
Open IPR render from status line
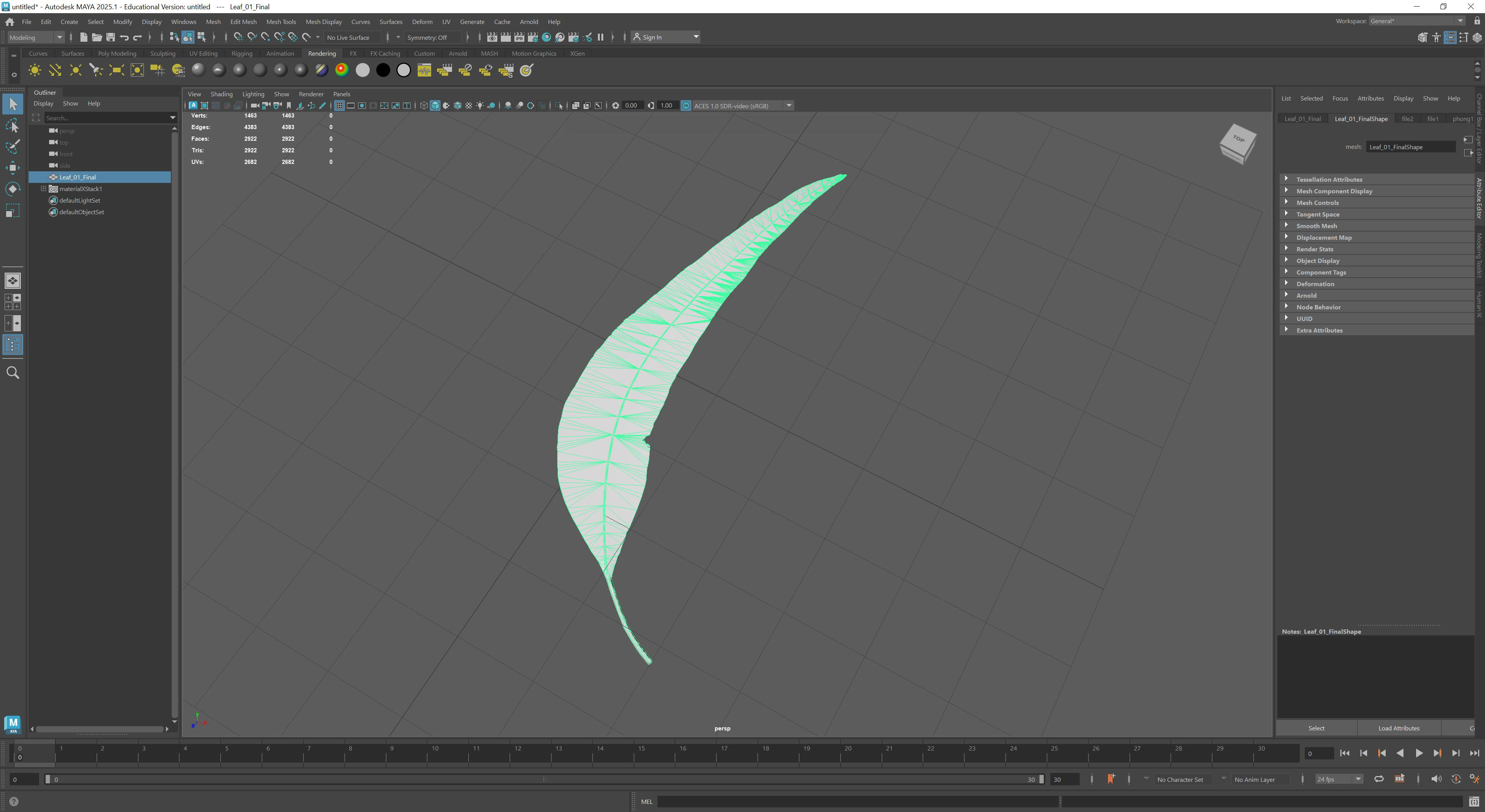coord(519,38)
